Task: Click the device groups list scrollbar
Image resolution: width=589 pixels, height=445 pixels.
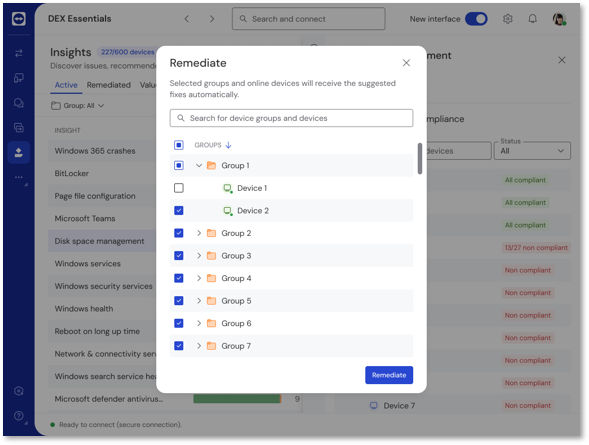Action: pos(420,158)
